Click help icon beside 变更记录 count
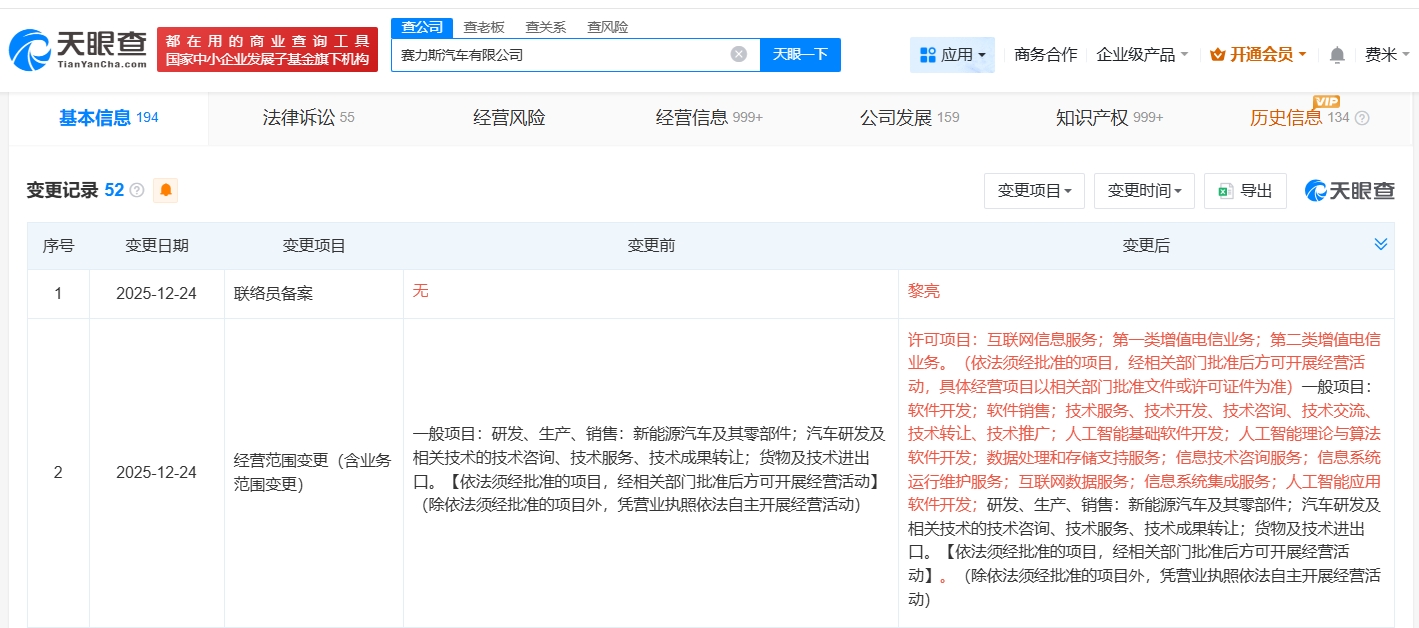This screenshot has width=1419, height=628. click(x=137, y=190)
